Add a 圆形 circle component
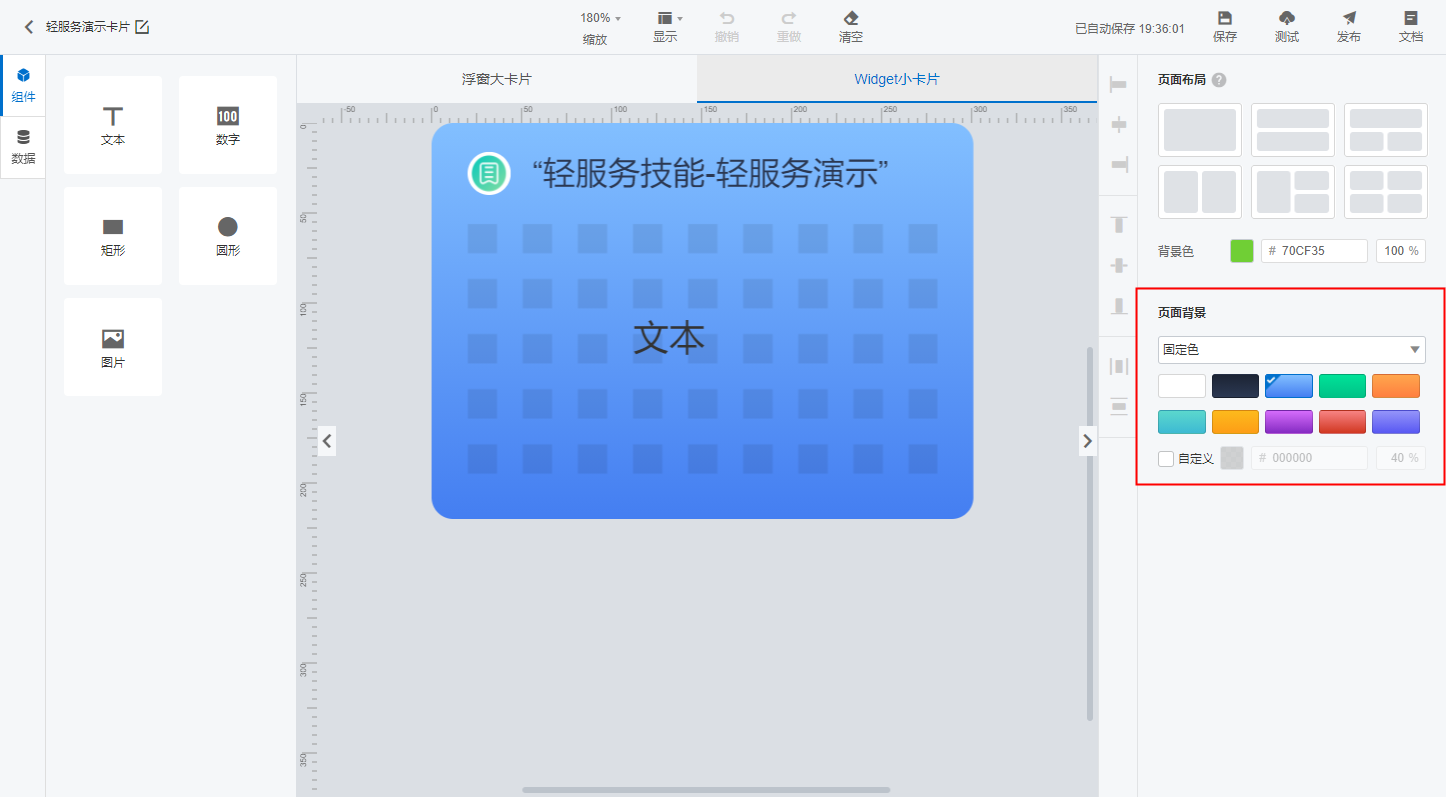1446x797 pixels. 228,236
